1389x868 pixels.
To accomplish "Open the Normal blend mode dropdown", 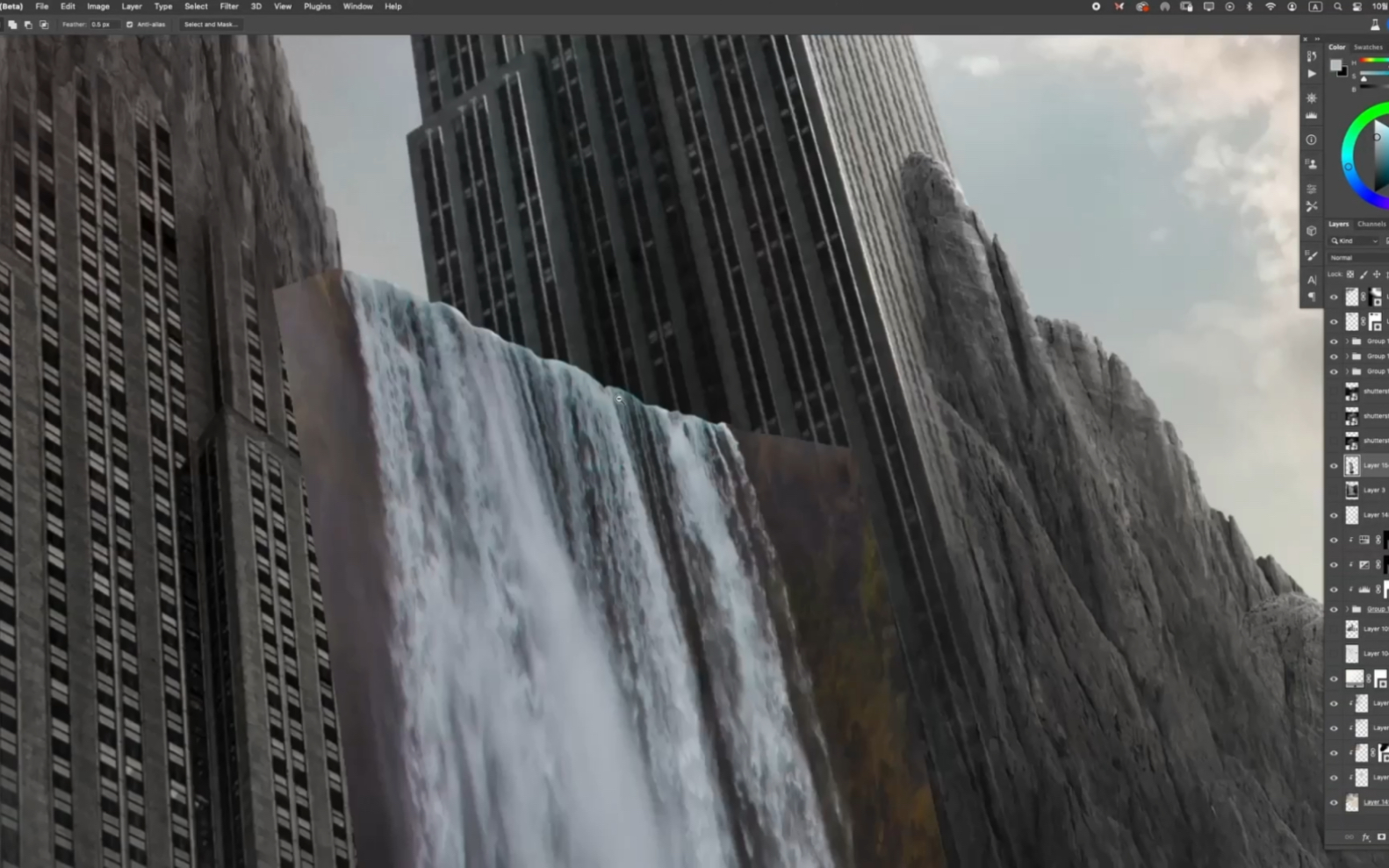I will pos(1357,258).
